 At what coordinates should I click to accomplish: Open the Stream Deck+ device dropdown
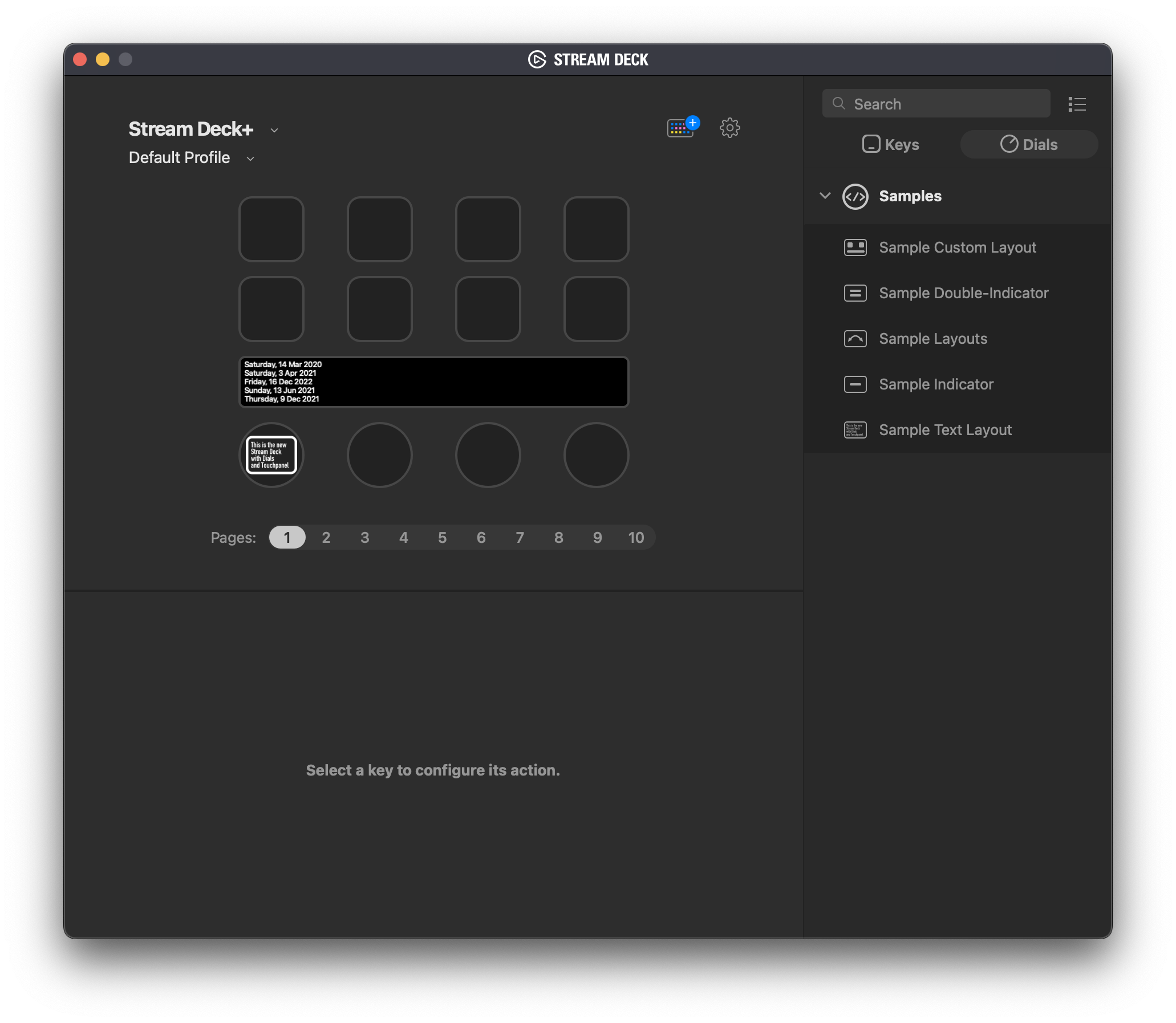click(x=278, y=128)
